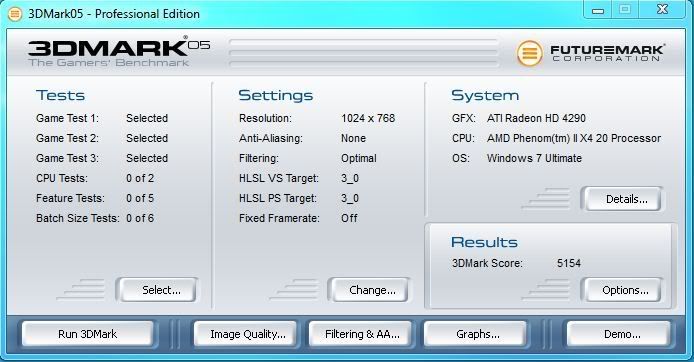This screenshot has width=694, height=362.
Task: Click the Filtering value Optimal
Action: tap(359, 158)
